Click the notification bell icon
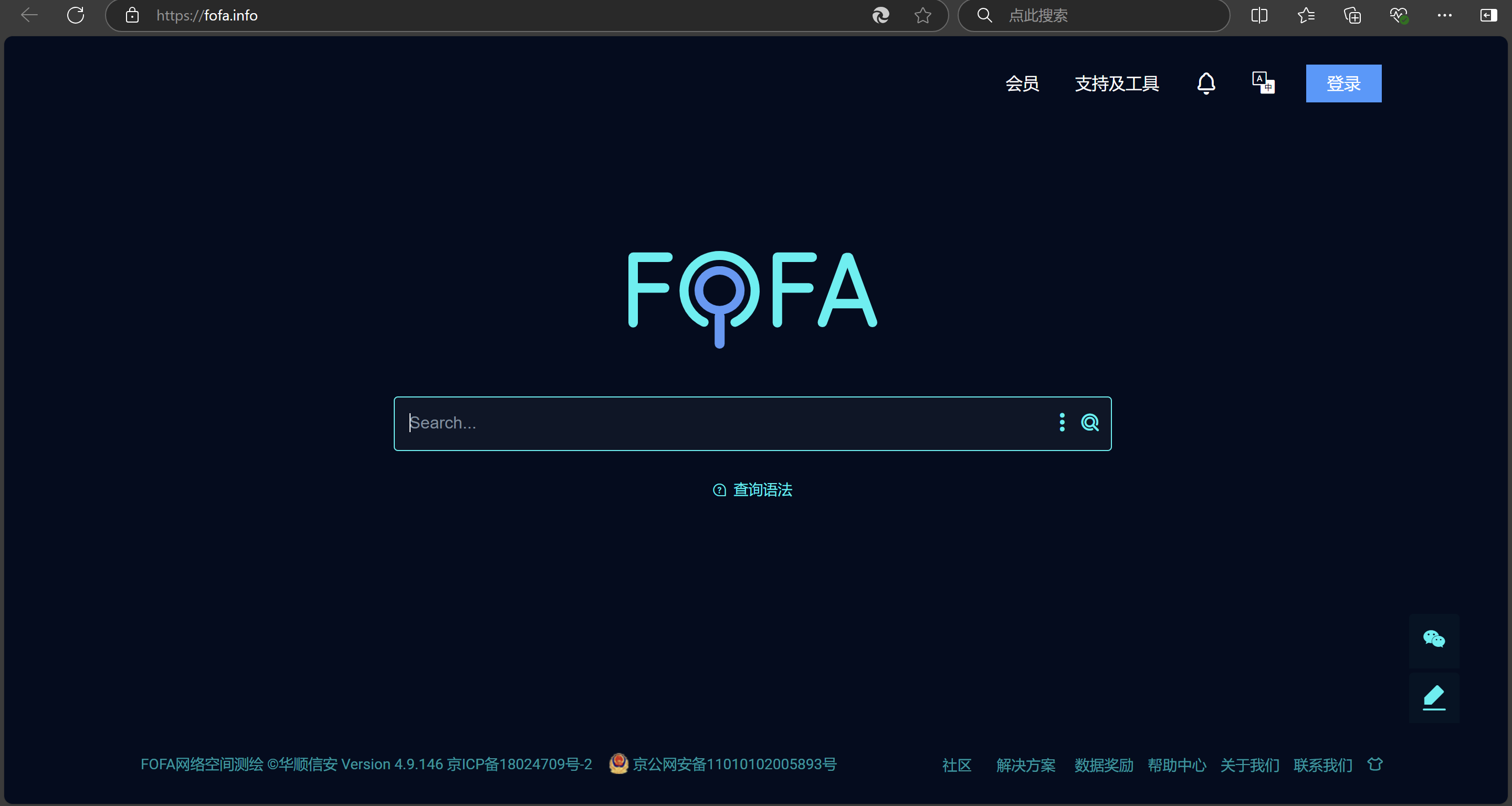 coord(1205,83)
